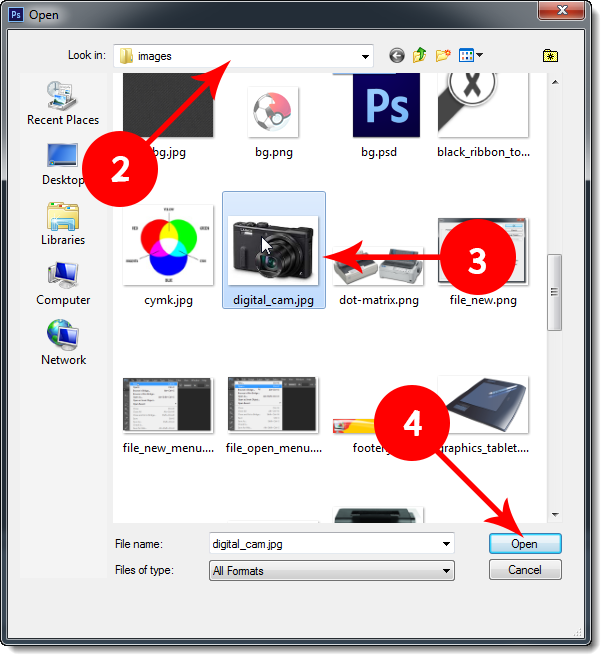Screen dimensions: 607x661
Task: Go up one folder level
Action: tap(420, 56)
